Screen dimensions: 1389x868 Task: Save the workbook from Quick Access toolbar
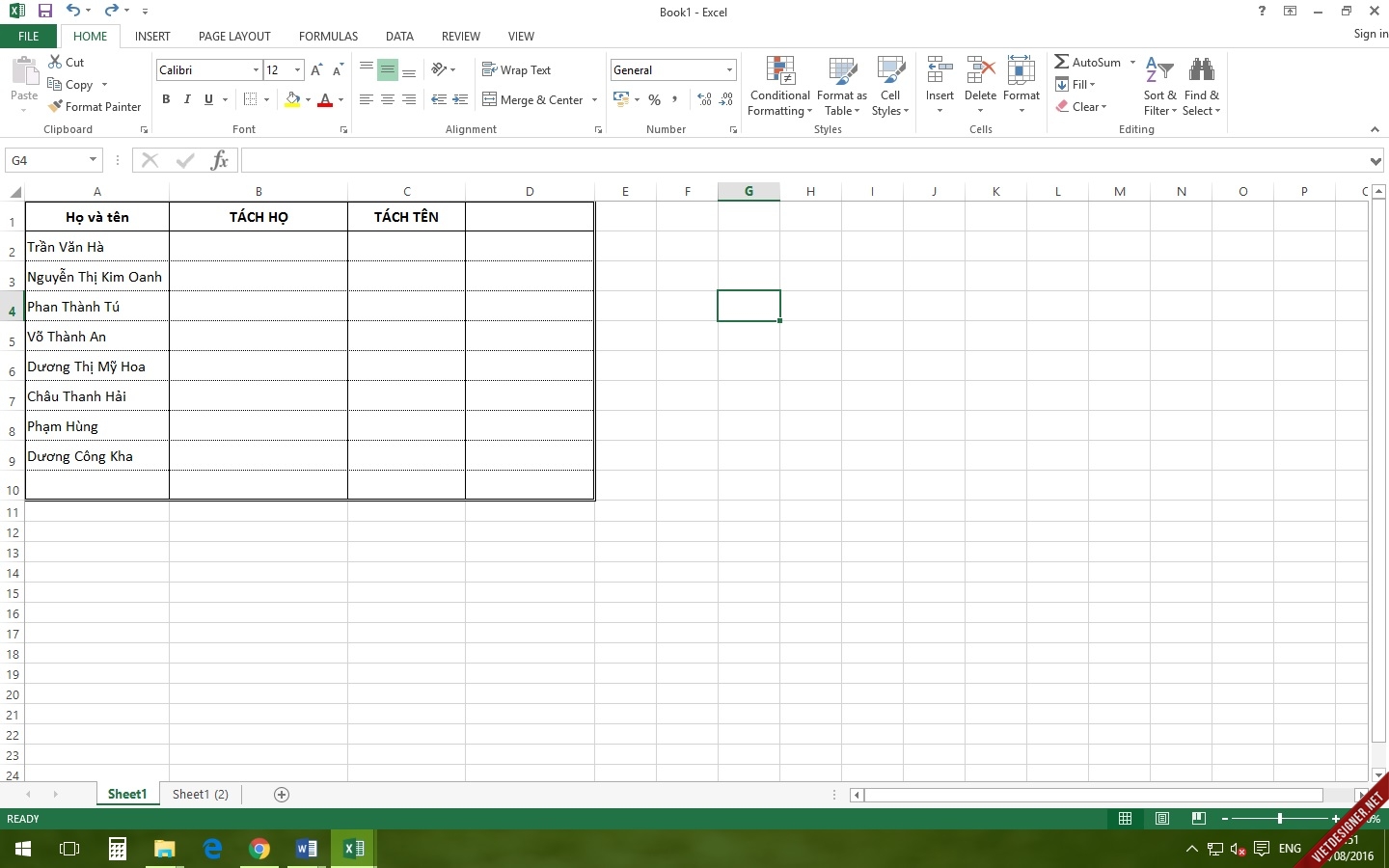[x=44, y=11]
